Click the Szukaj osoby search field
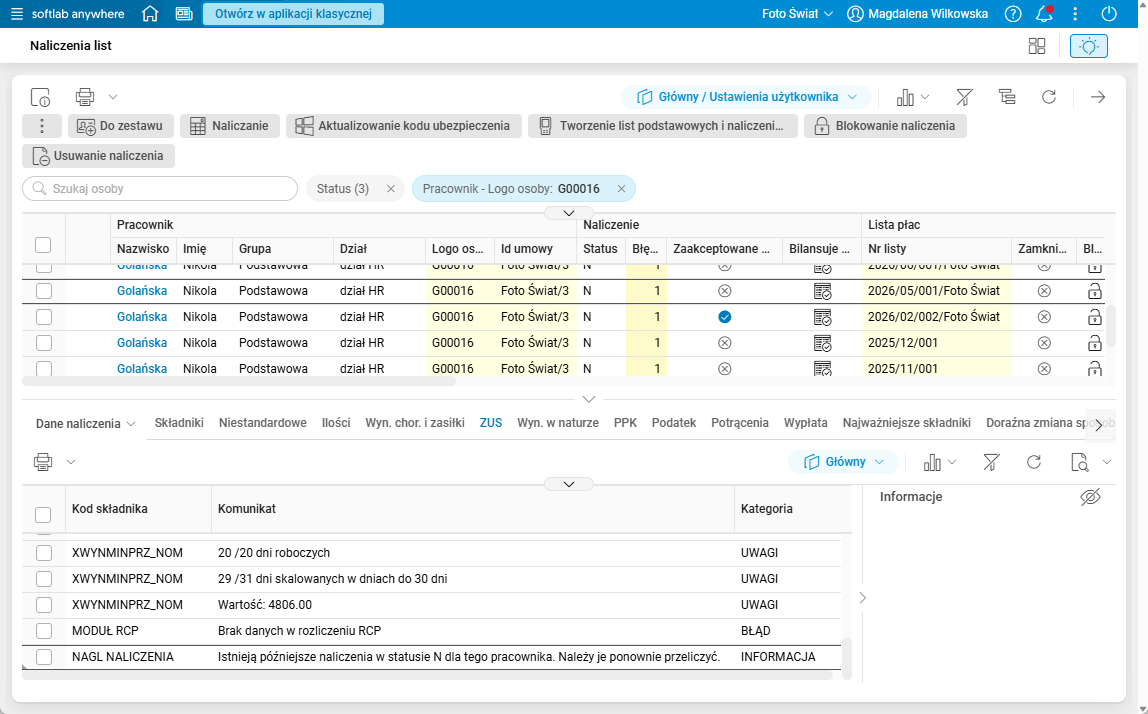This screenshot has height=714, width=1148. tap(160, 189)
